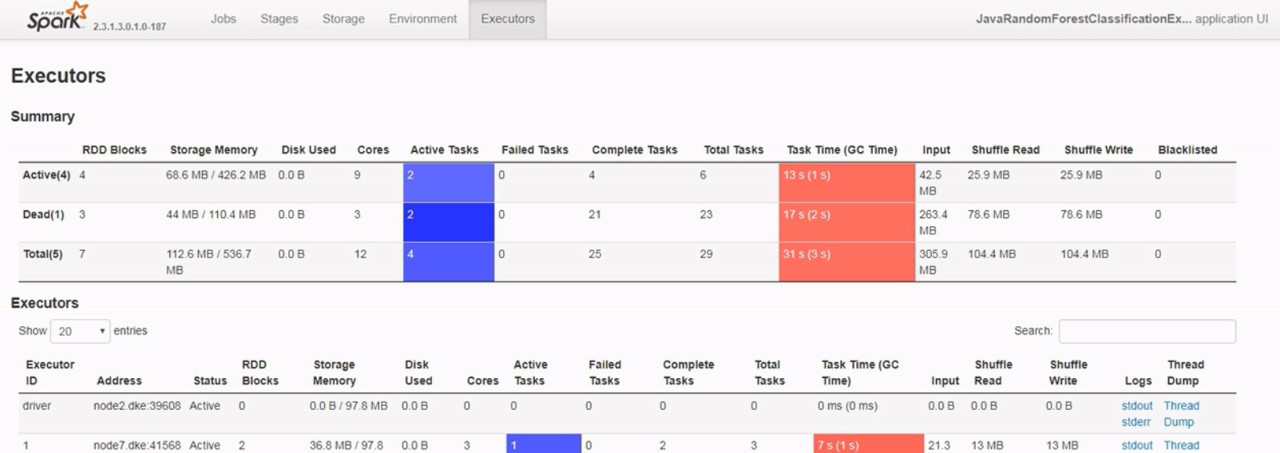Go to the Environment tab
The image size is (1280, 453).
tap(422, 19)
